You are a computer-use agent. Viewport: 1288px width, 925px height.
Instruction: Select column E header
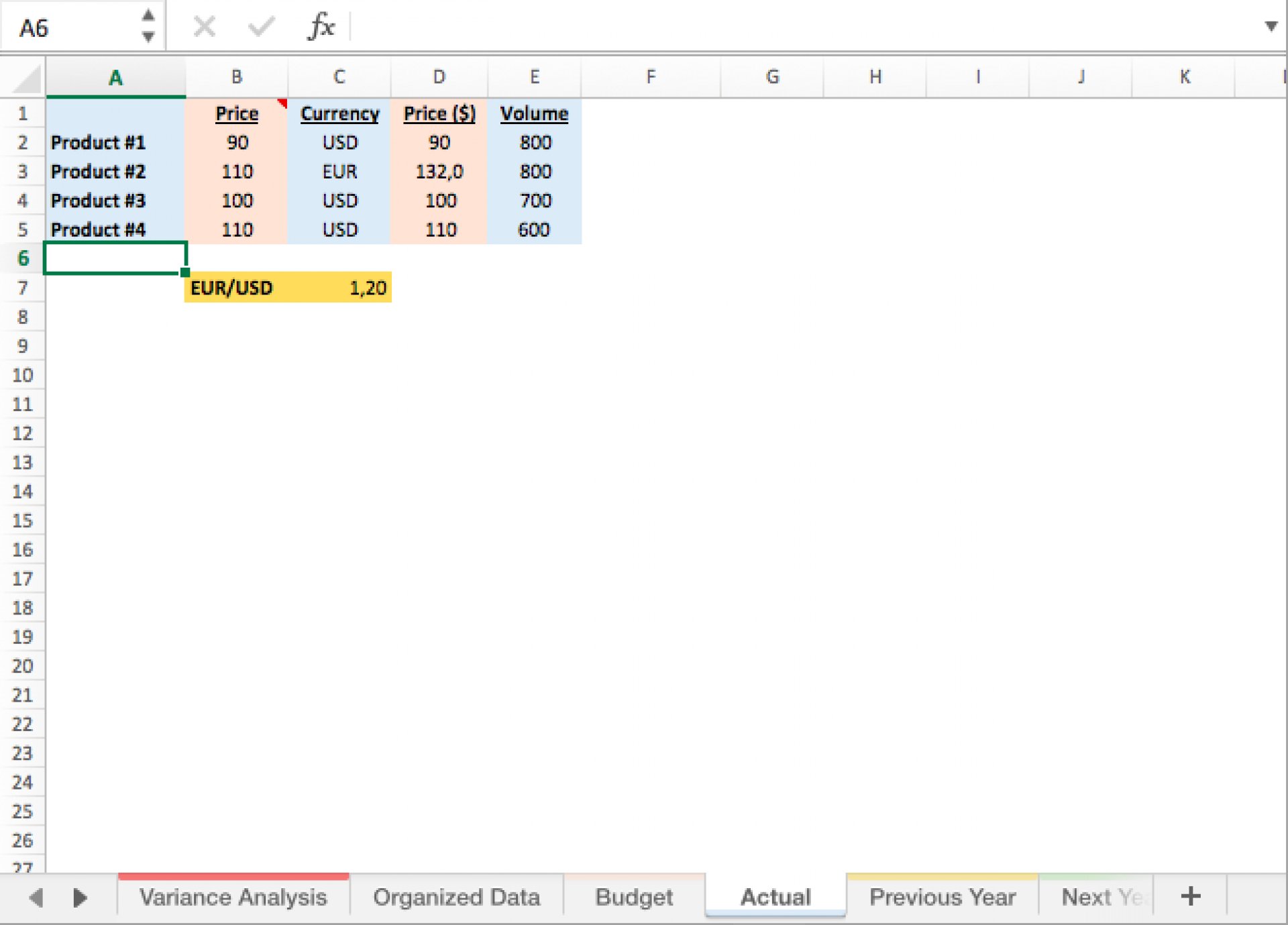(x=535, y=78)
